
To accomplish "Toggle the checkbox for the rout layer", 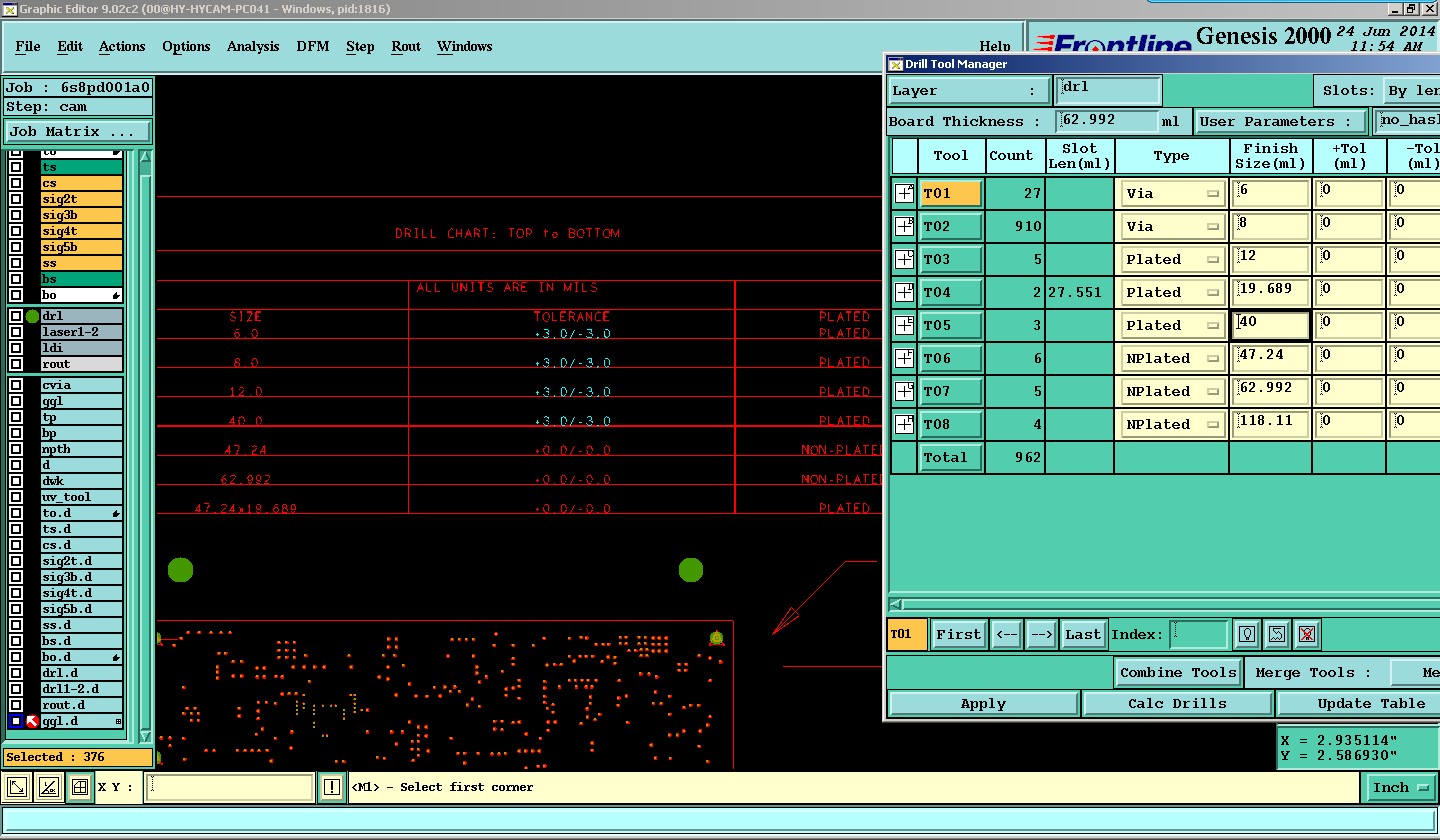I will (x=16, y=364).
